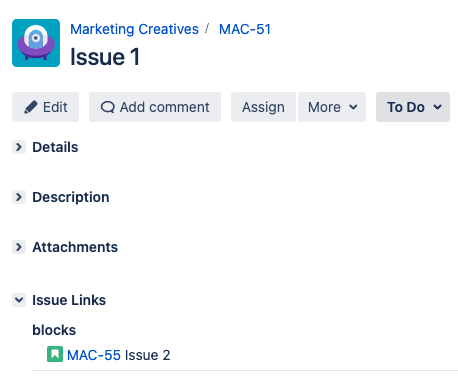The width and height of the screenshot is (458, 386).
Task: Collapse the Issue Links section chevron
Action: 19,300
